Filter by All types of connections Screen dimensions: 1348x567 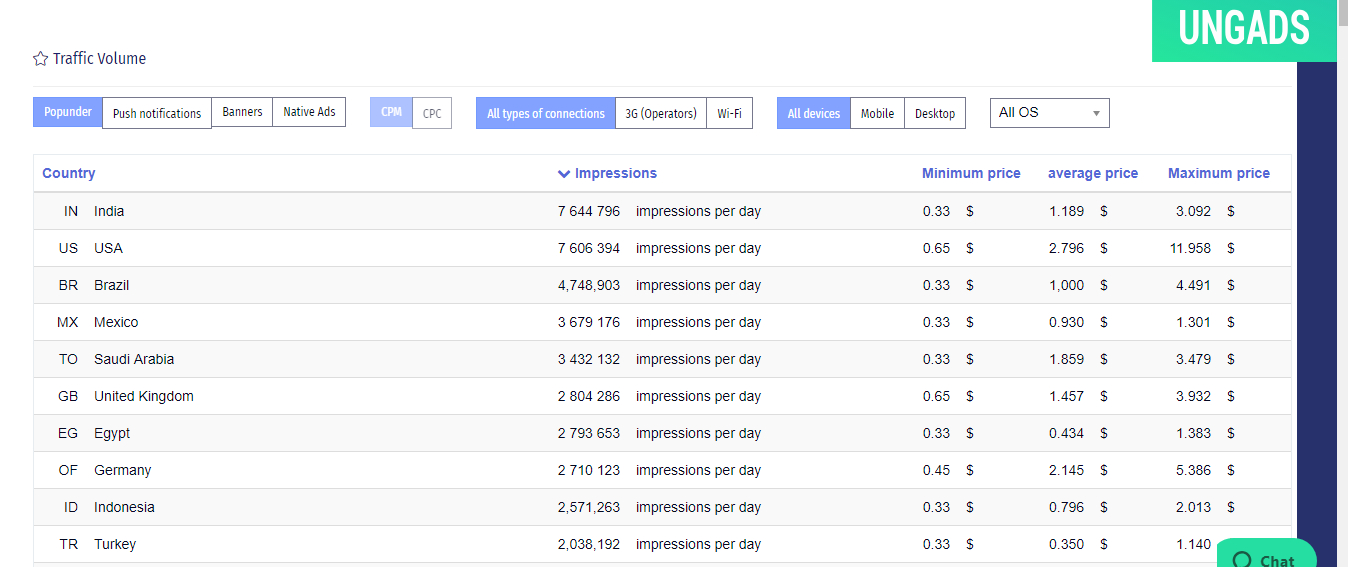pyautogui.click(x=545, y=113)
